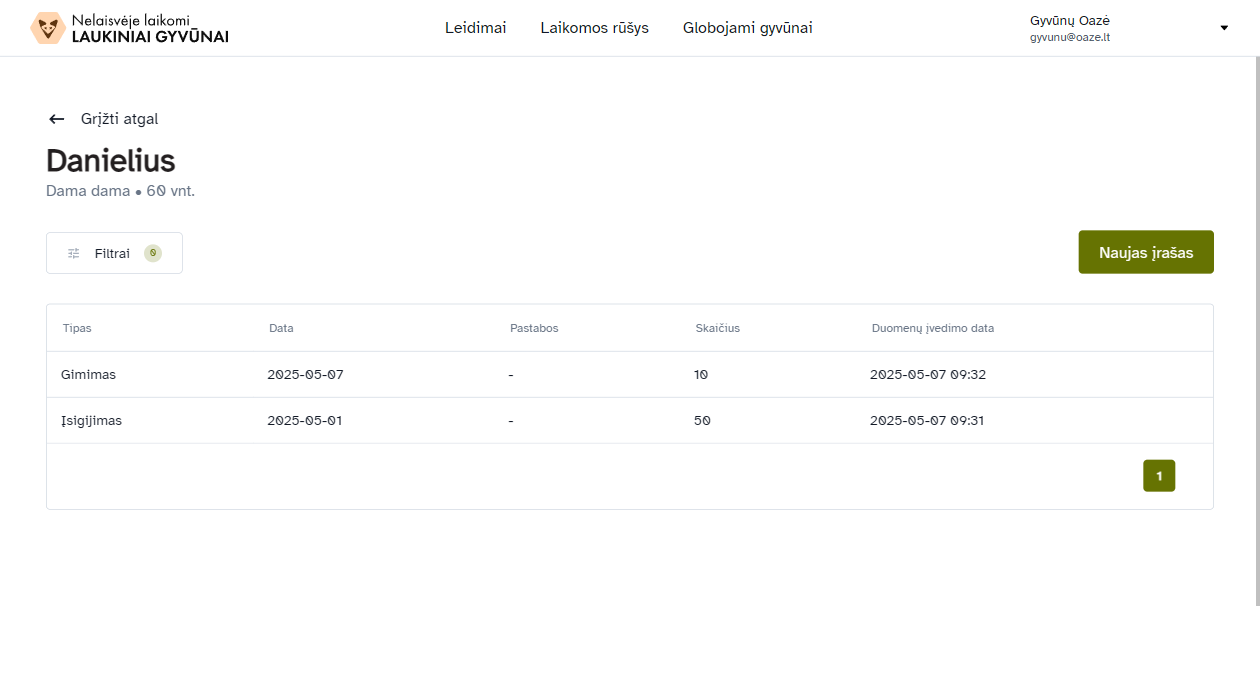Click the Pastabos column header

[534, 328]
